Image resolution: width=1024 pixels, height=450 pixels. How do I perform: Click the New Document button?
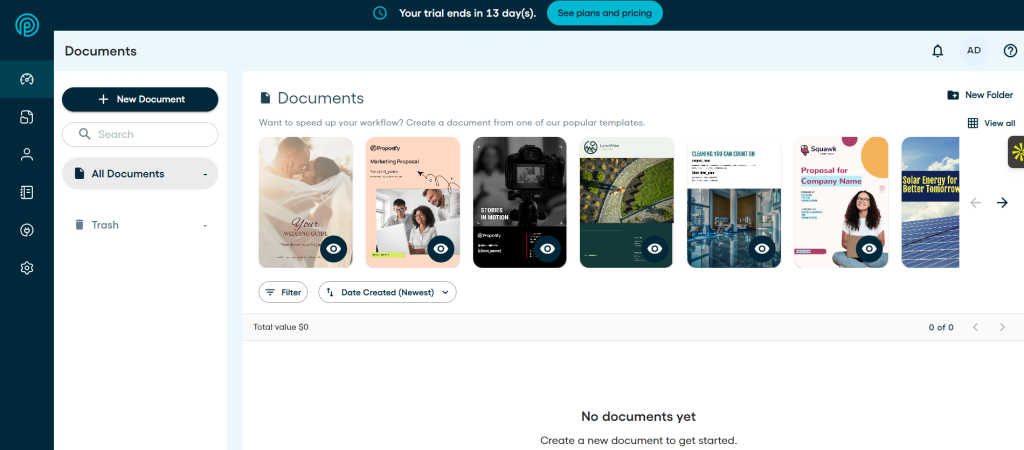pyautogui.click(x=140, y=99)
